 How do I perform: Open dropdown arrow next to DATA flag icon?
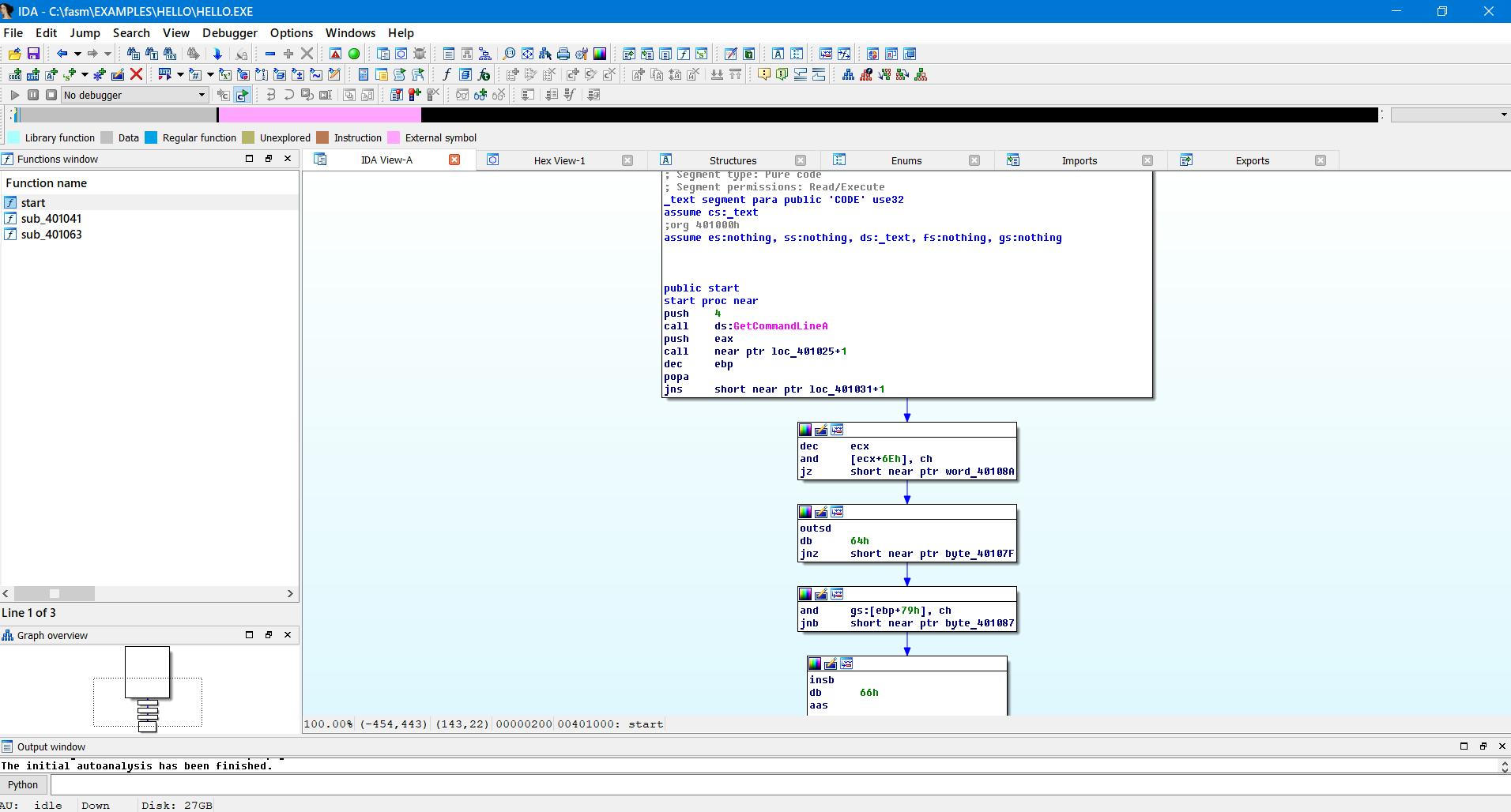pos(180,74)
